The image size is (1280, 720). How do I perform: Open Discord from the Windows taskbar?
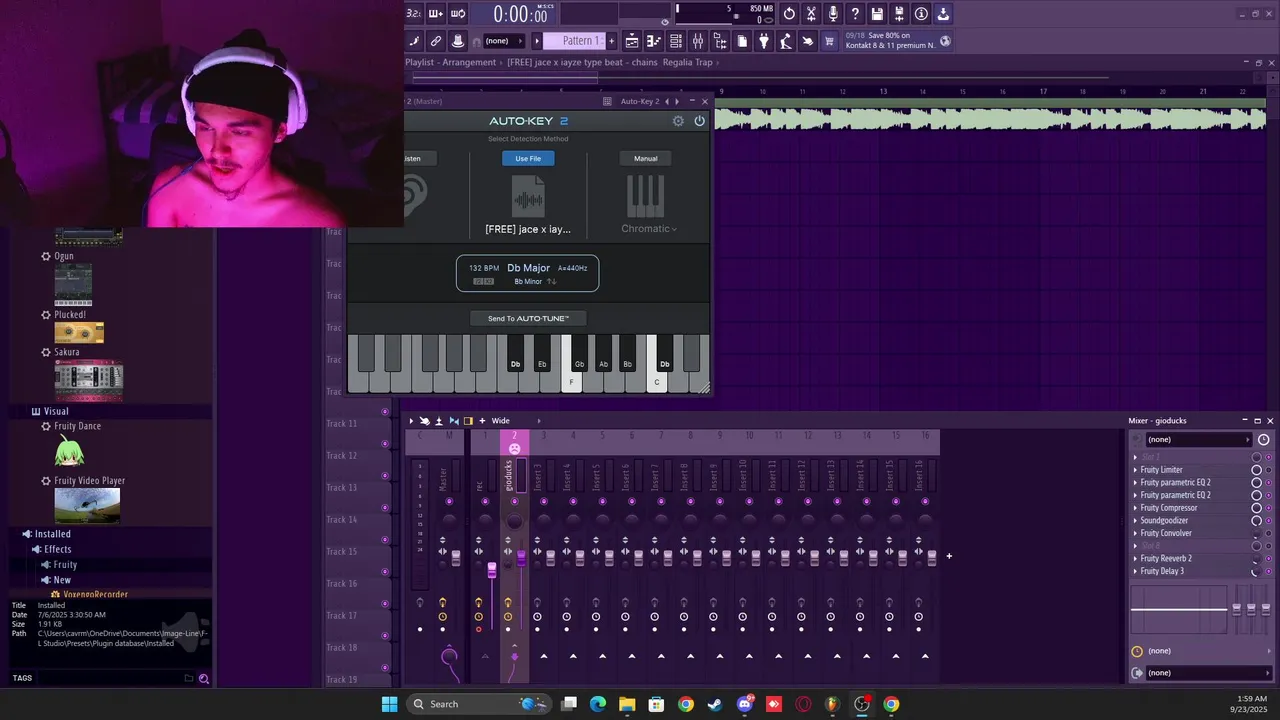click(744, 704)
